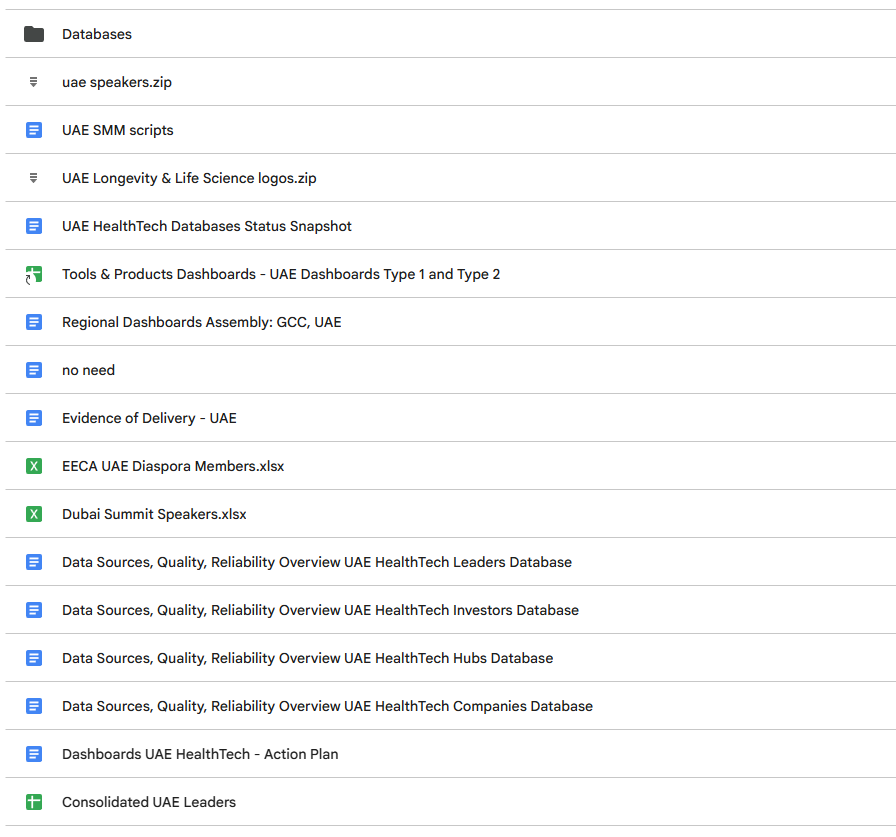Open the Databases folder by its name
Viewport: 896px width, 837px height.
click(x=97, y=34)
